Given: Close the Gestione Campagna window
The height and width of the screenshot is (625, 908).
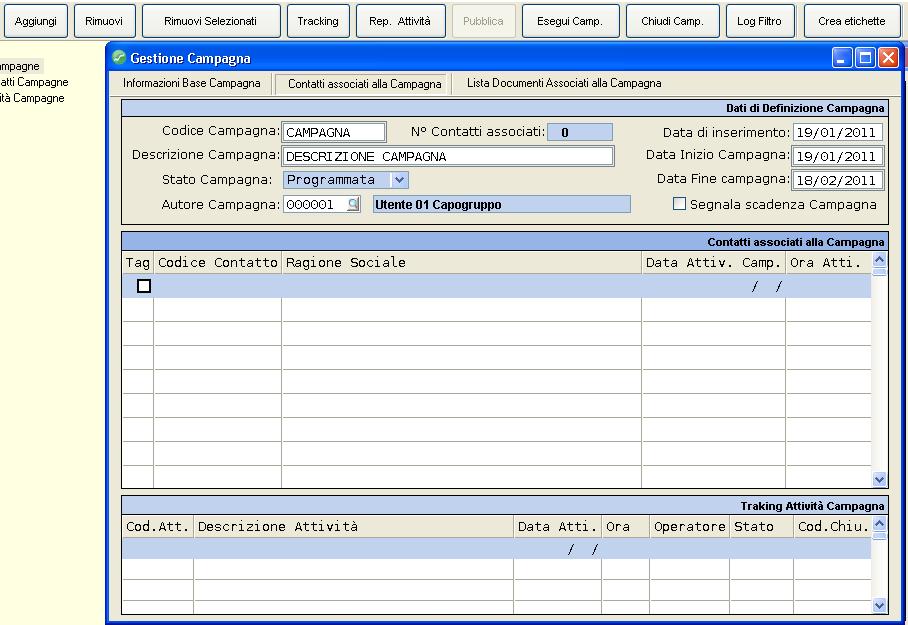Looking at the screenshot, I should [888, 58].
